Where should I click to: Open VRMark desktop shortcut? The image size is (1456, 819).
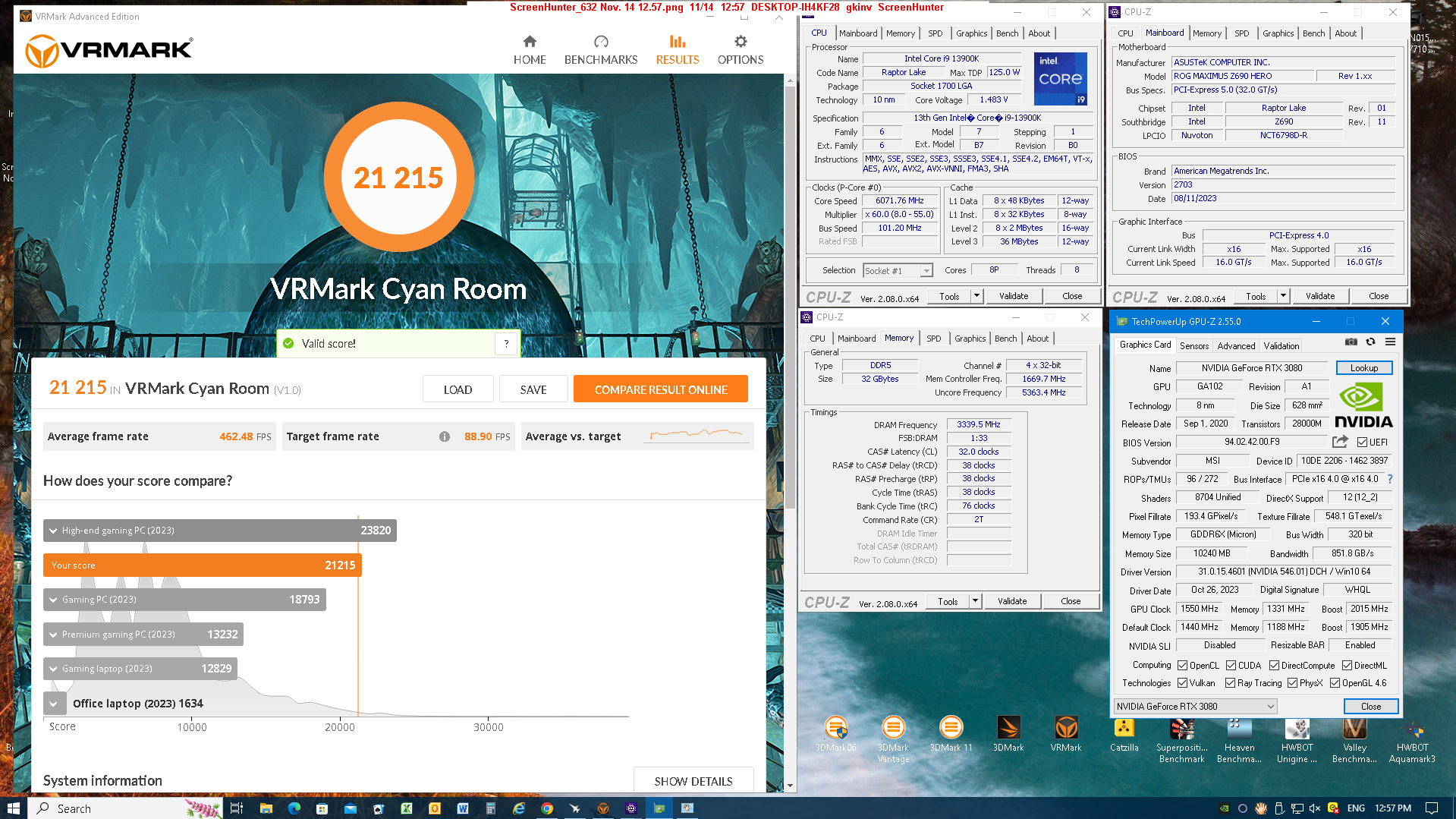(1066, 734)
